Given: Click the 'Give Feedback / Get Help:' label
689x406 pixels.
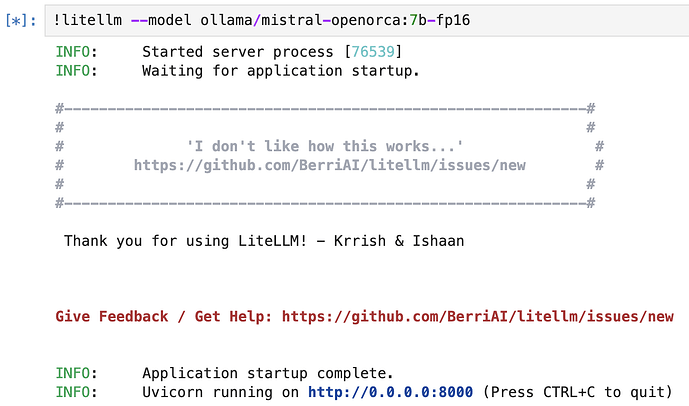Looking at the screenshot, I should pos(164,316).
